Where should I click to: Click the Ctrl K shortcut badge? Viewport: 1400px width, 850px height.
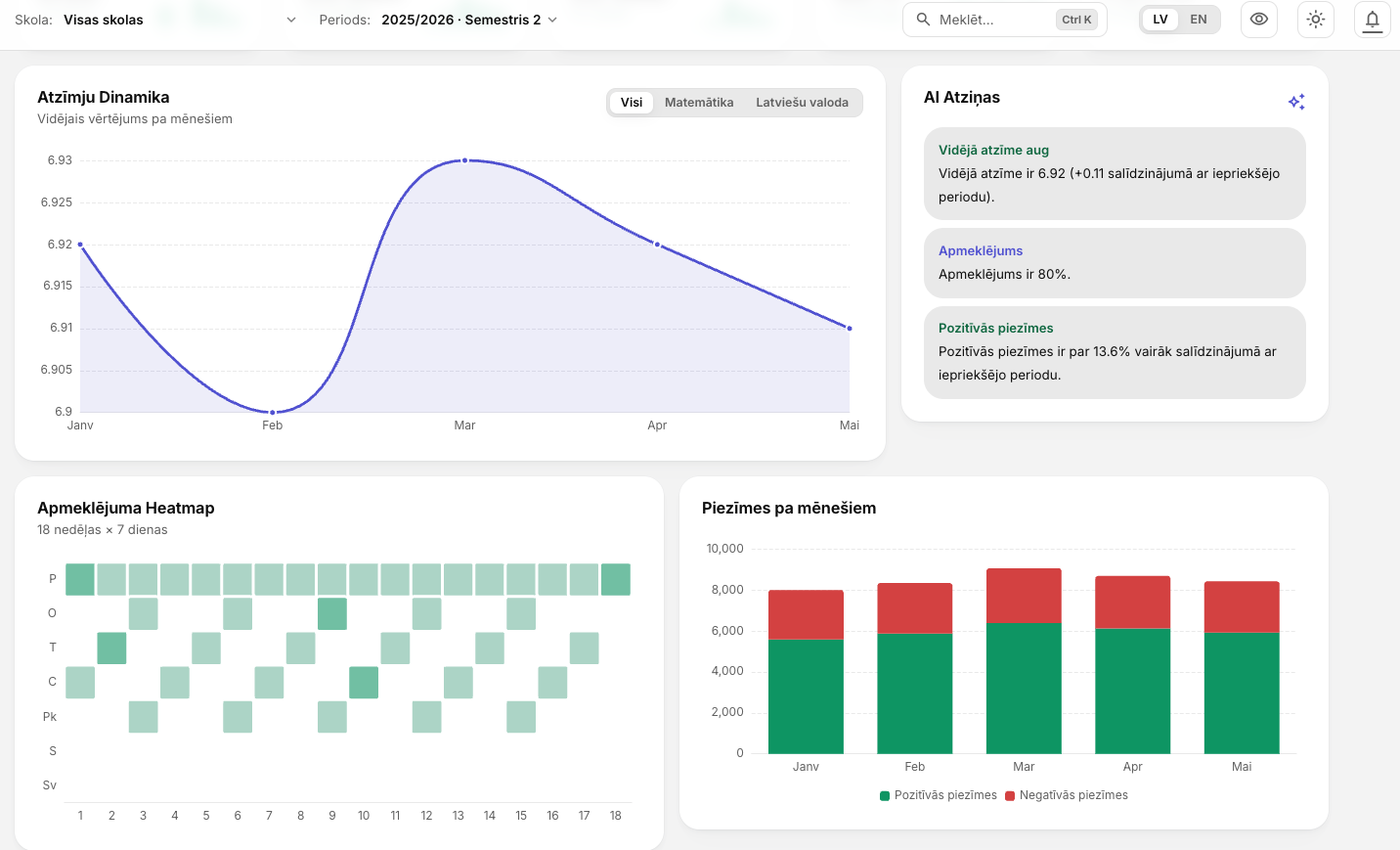pos(1076,20)
